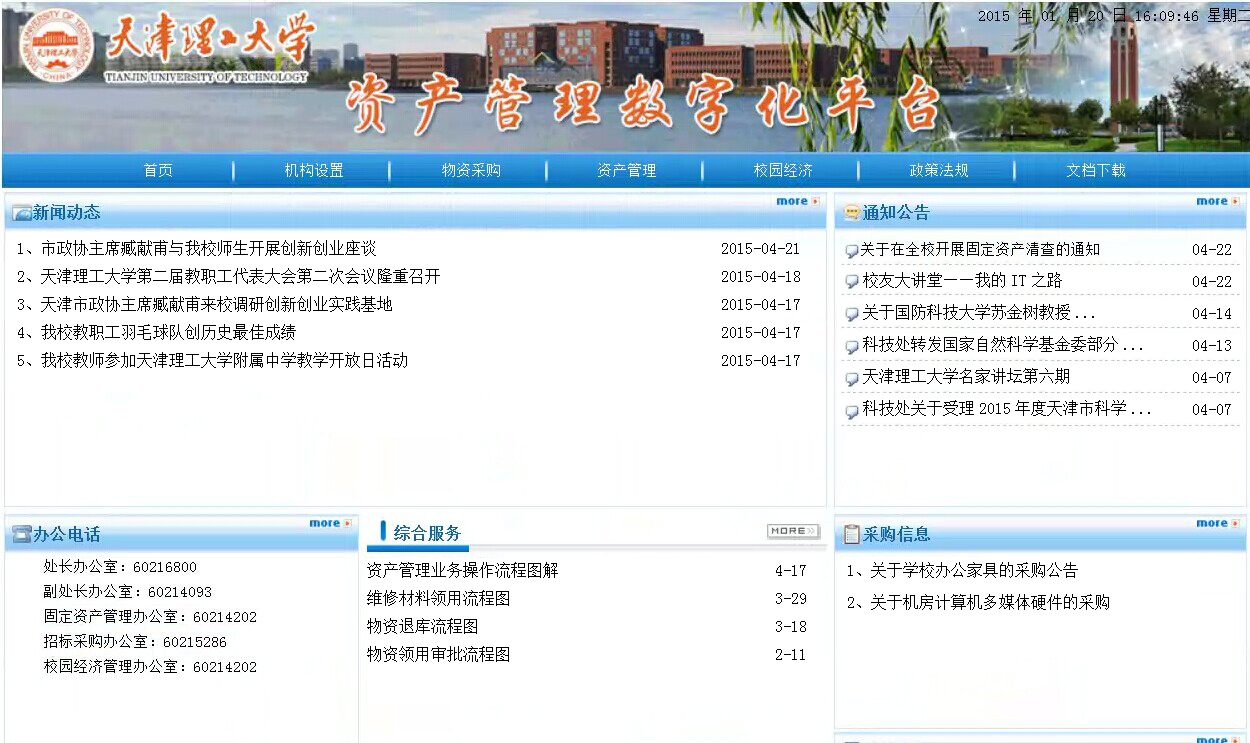This screenshot has height=743, width=1250.
Task: Open the 文档下载 navigation item
Action: (1096, 171)
